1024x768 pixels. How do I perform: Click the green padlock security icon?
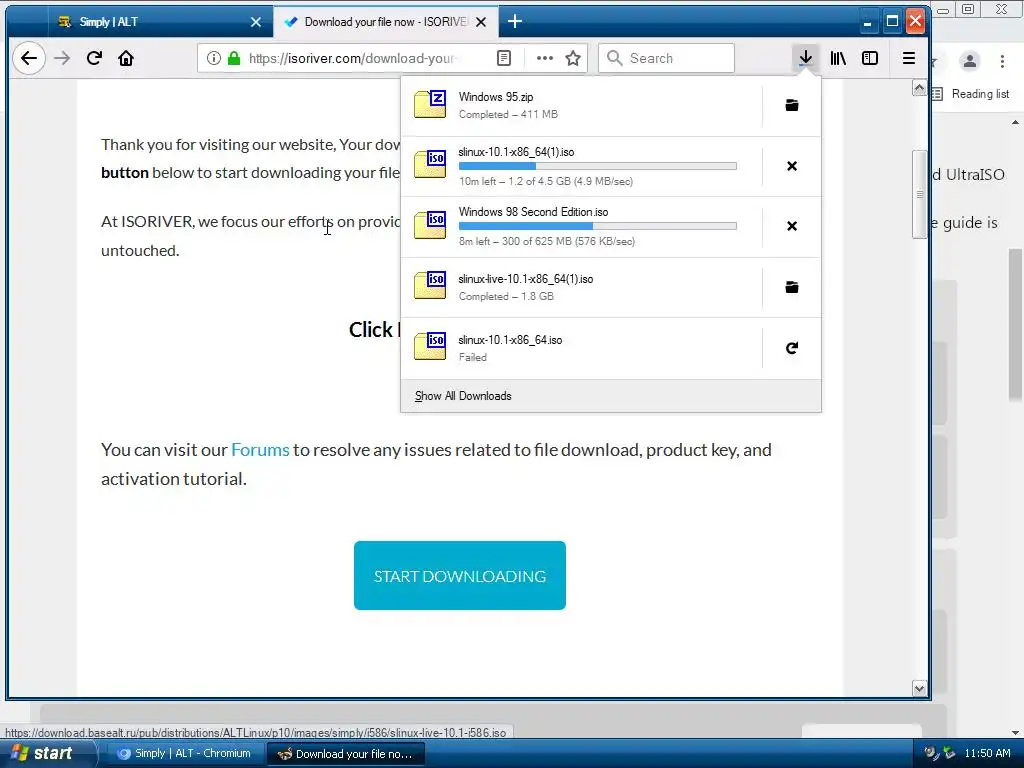pos(234,58)
